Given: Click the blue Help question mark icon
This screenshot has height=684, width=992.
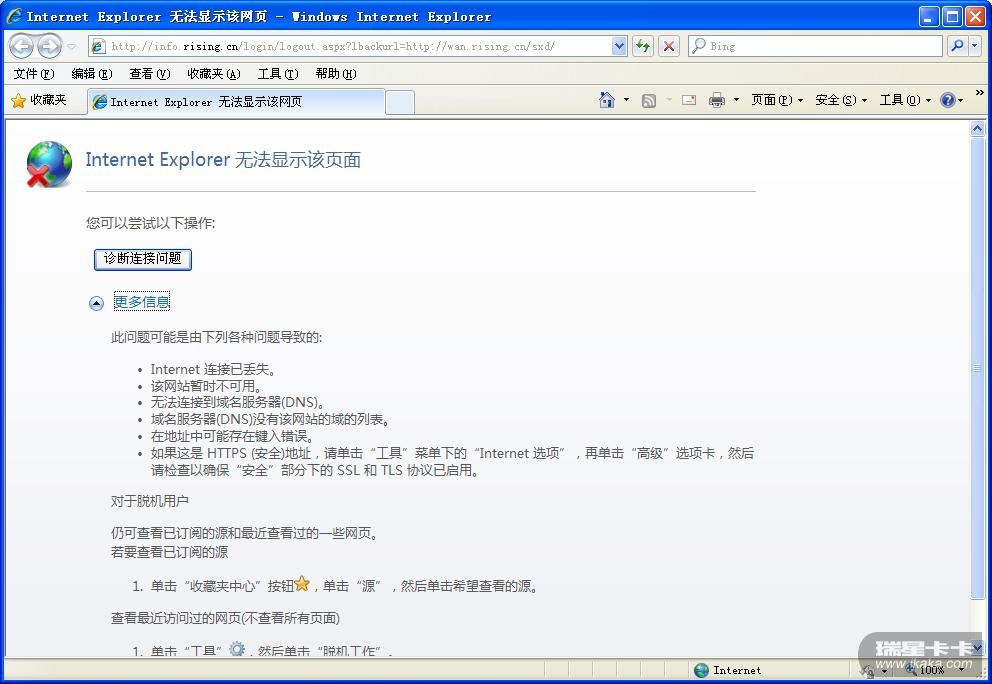Looking at the screenshot, I should pos(948,100).
